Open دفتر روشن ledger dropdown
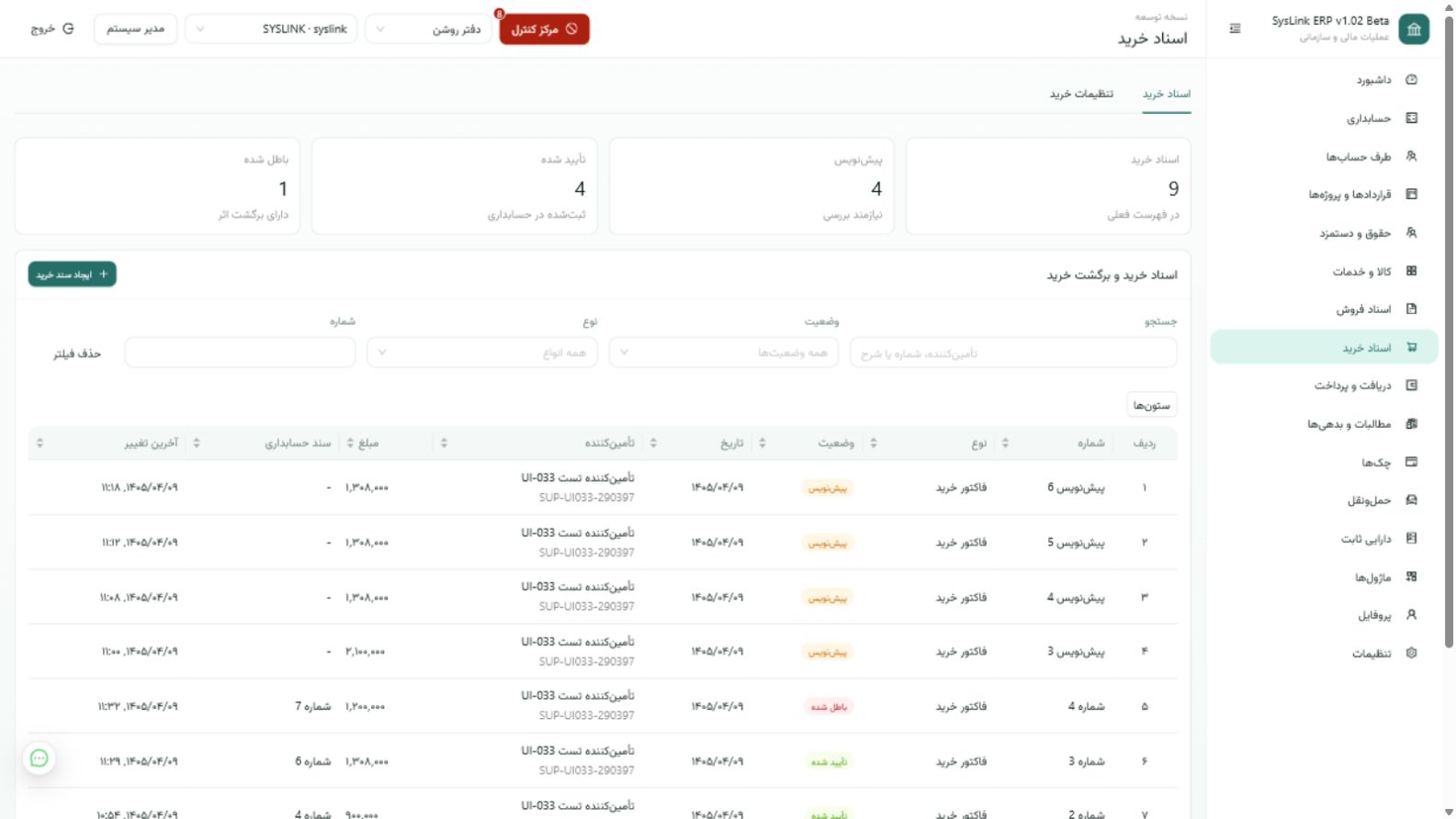 (x=428, y=29)
